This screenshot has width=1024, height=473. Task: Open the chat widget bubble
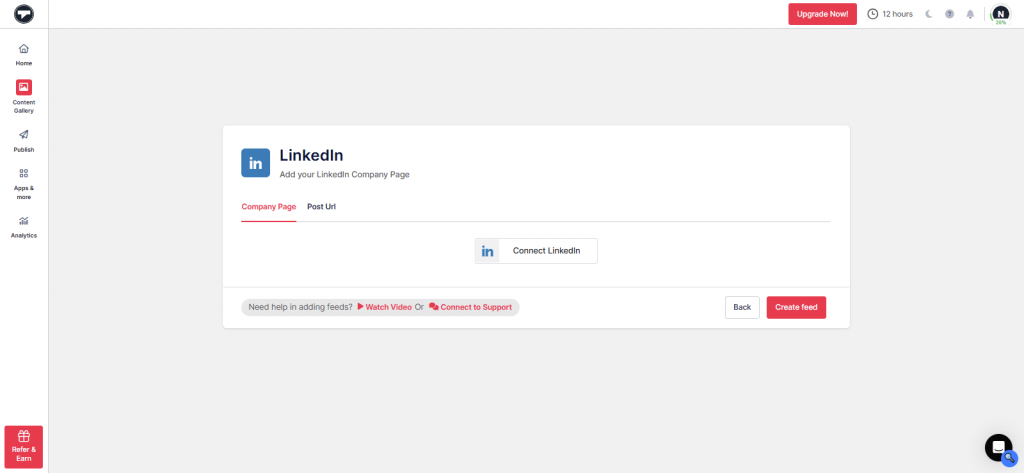[998, 447]
